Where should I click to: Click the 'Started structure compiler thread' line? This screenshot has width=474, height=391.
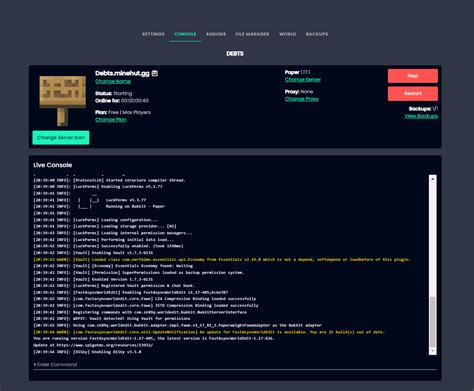(x=109, y=180)
